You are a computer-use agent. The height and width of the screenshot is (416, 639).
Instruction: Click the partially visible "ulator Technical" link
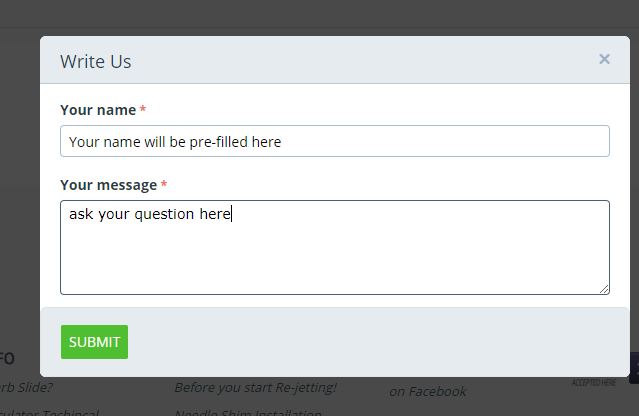point(49,412)
